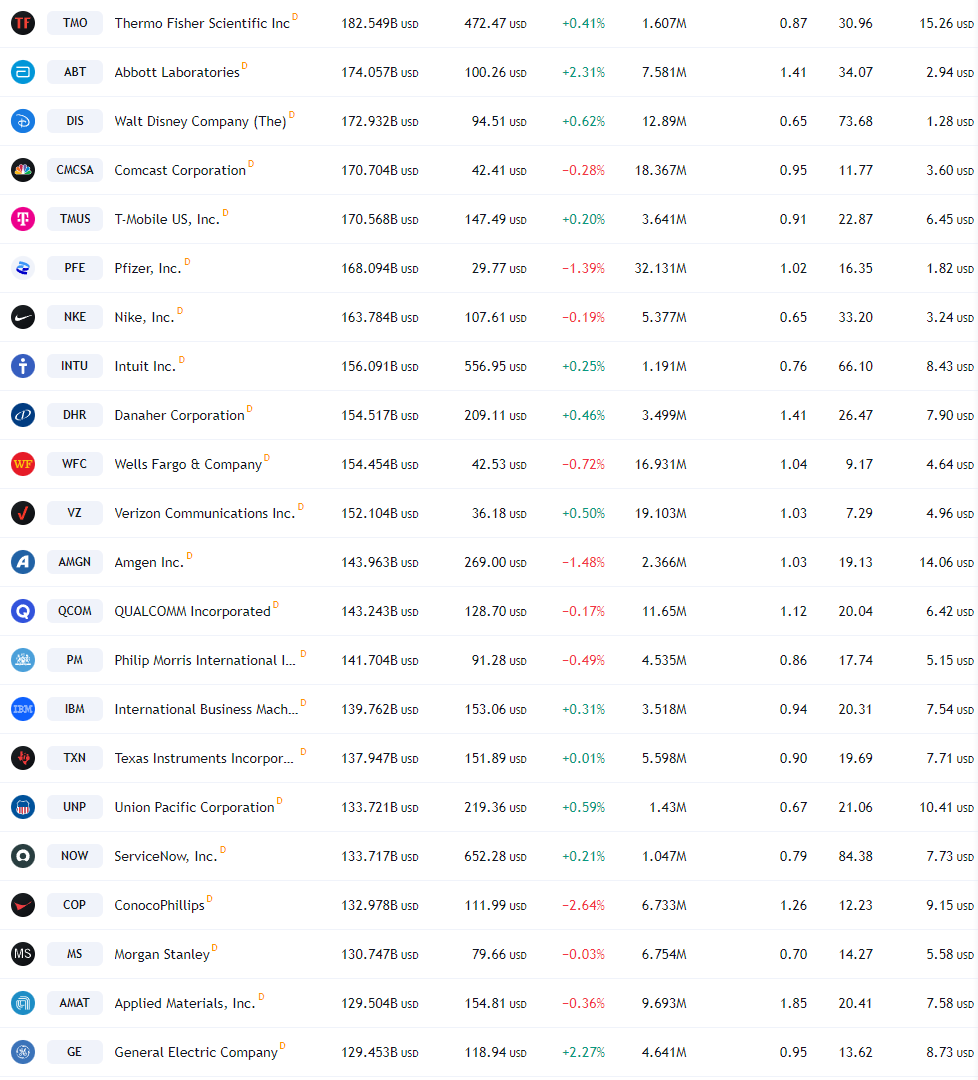Click Applied Materials' 1.85 beta value
Screen dimensions: 978x1080
793,1004
